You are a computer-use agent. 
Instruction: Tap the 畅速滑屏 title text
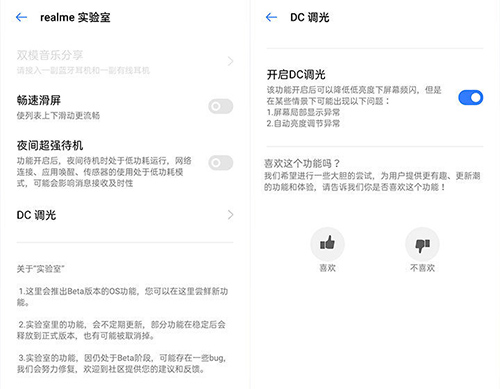point(39,100)
